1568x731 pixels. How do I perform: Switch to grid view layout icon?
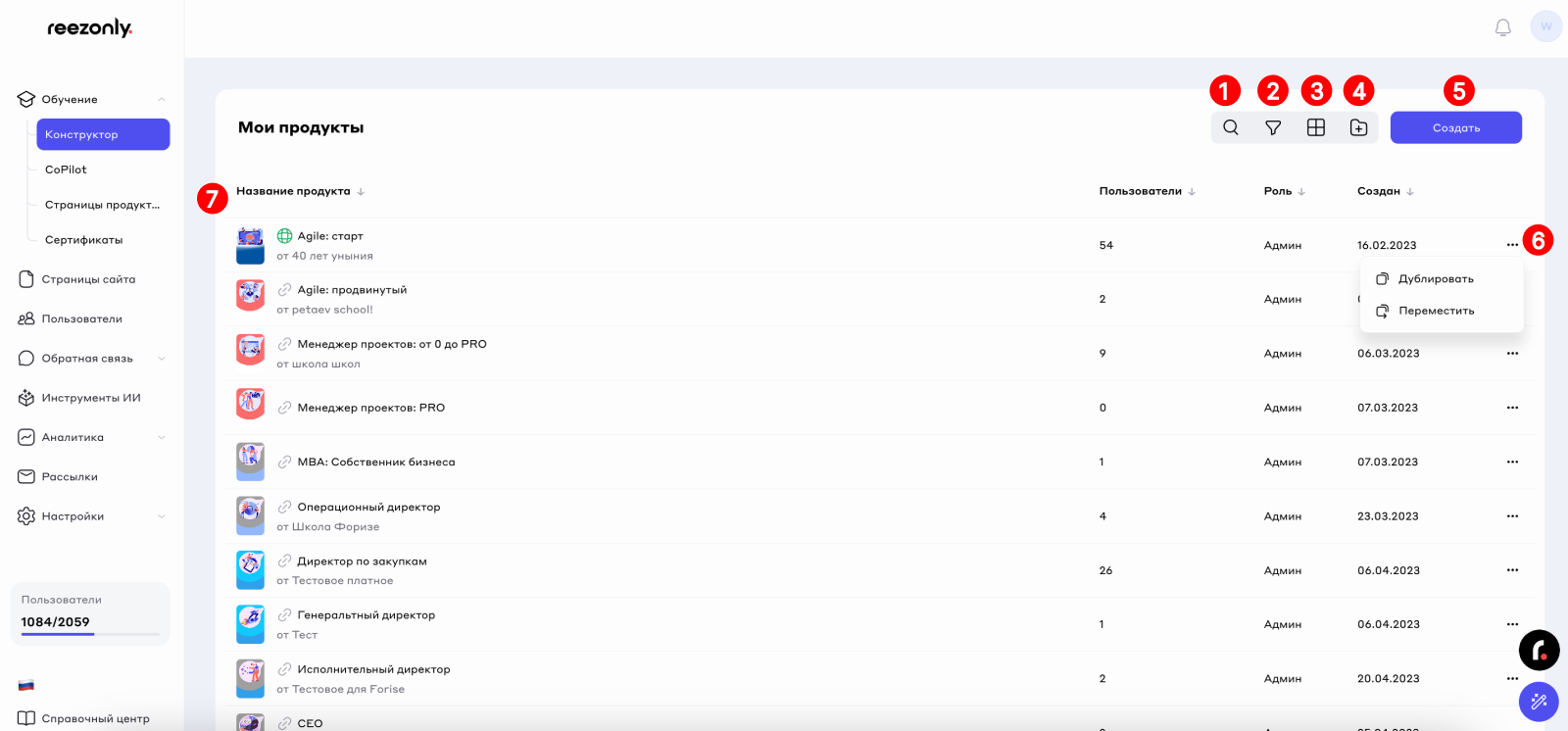[1316, 127]
